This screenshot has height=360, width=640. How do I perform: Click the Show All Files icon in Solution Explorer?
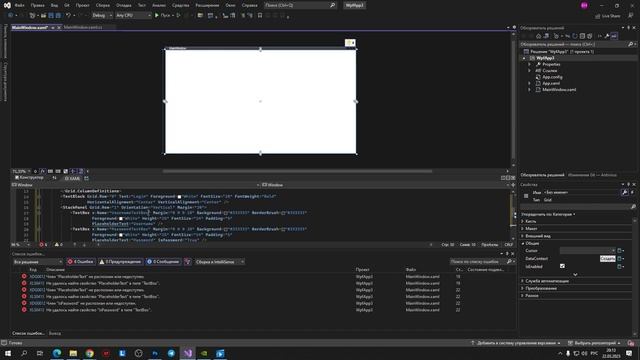pos(589,36)
